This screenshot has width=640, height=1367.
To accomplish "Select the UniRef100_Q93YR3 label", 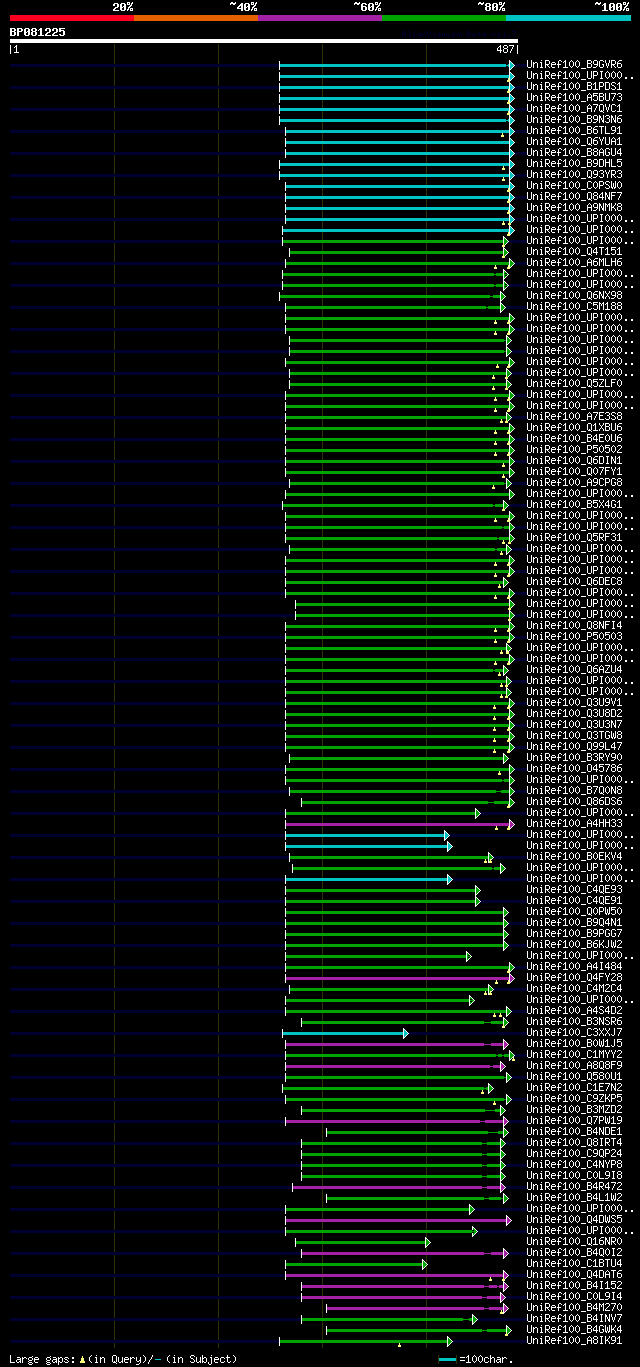I will [573, 174].
